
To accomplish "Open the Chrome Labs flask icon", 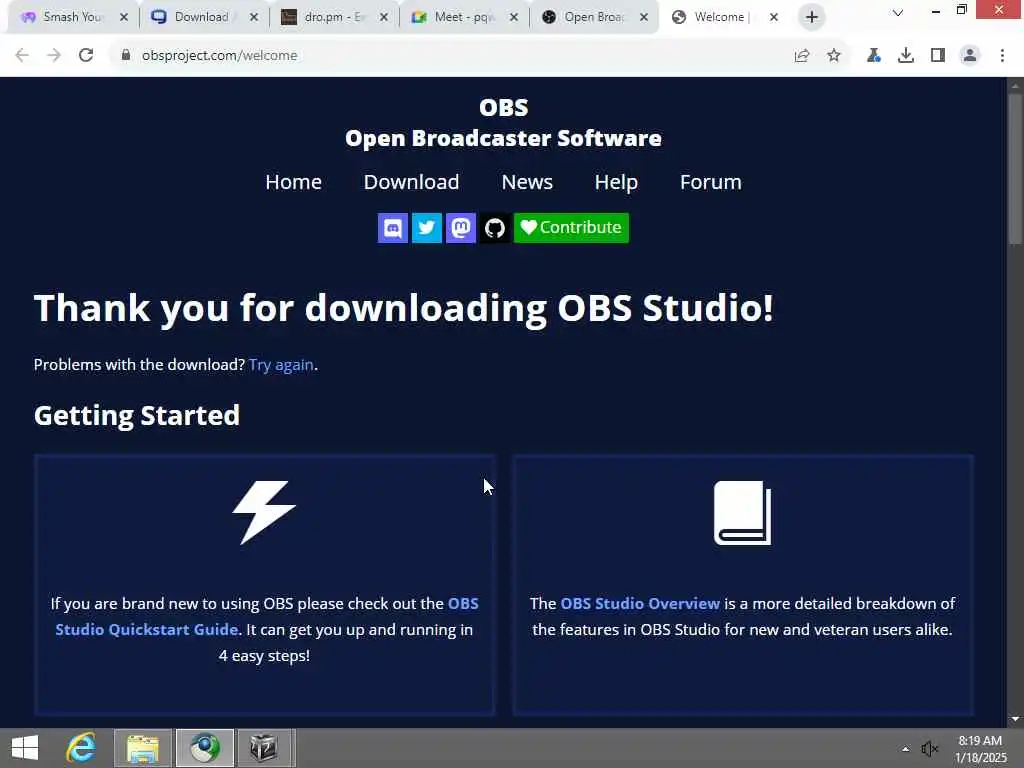I will (x=873, y=56).
